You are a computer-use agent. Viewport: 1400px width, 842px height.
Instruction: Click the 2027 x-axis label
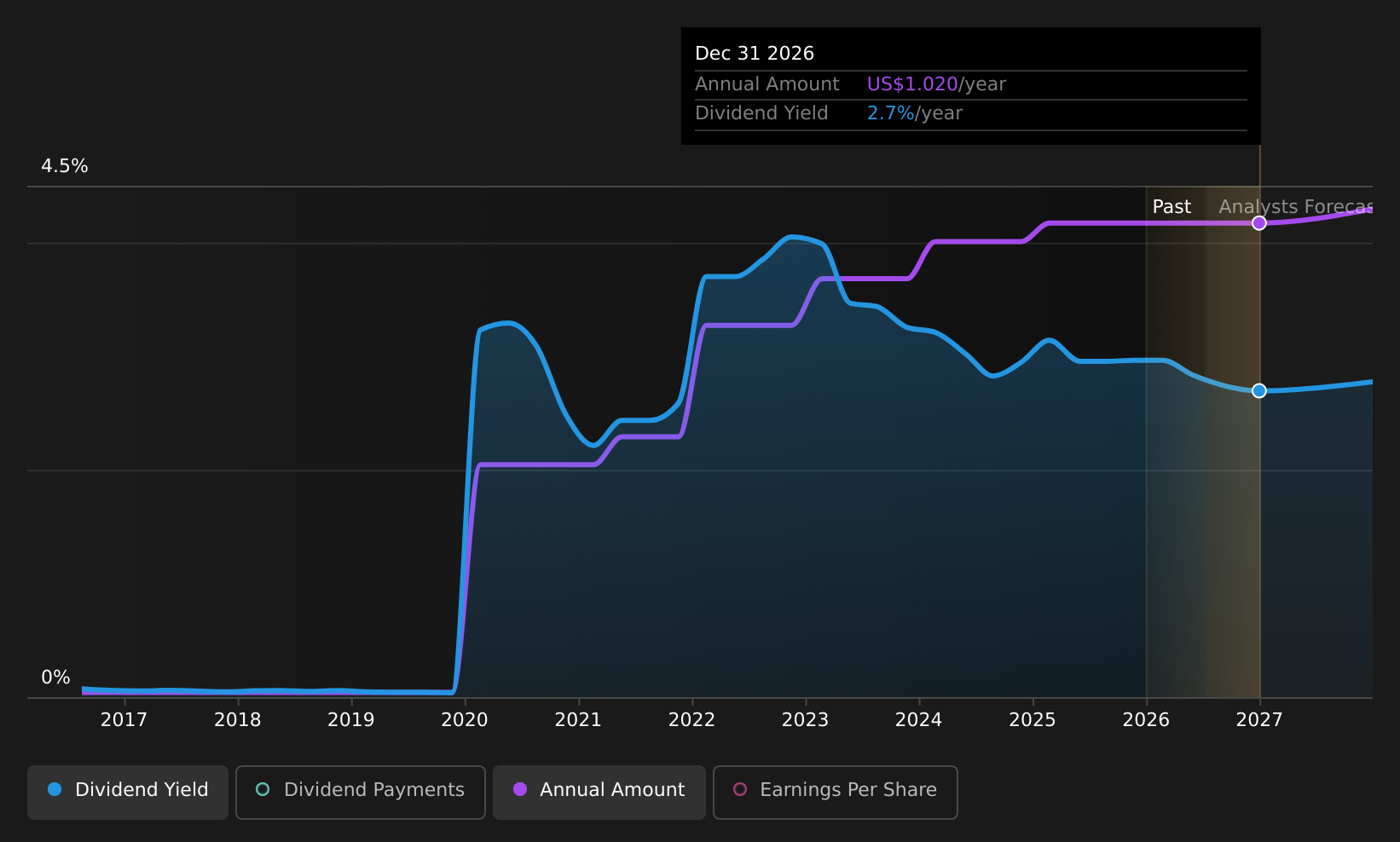pyautogui.click(x=1259, y=720)
